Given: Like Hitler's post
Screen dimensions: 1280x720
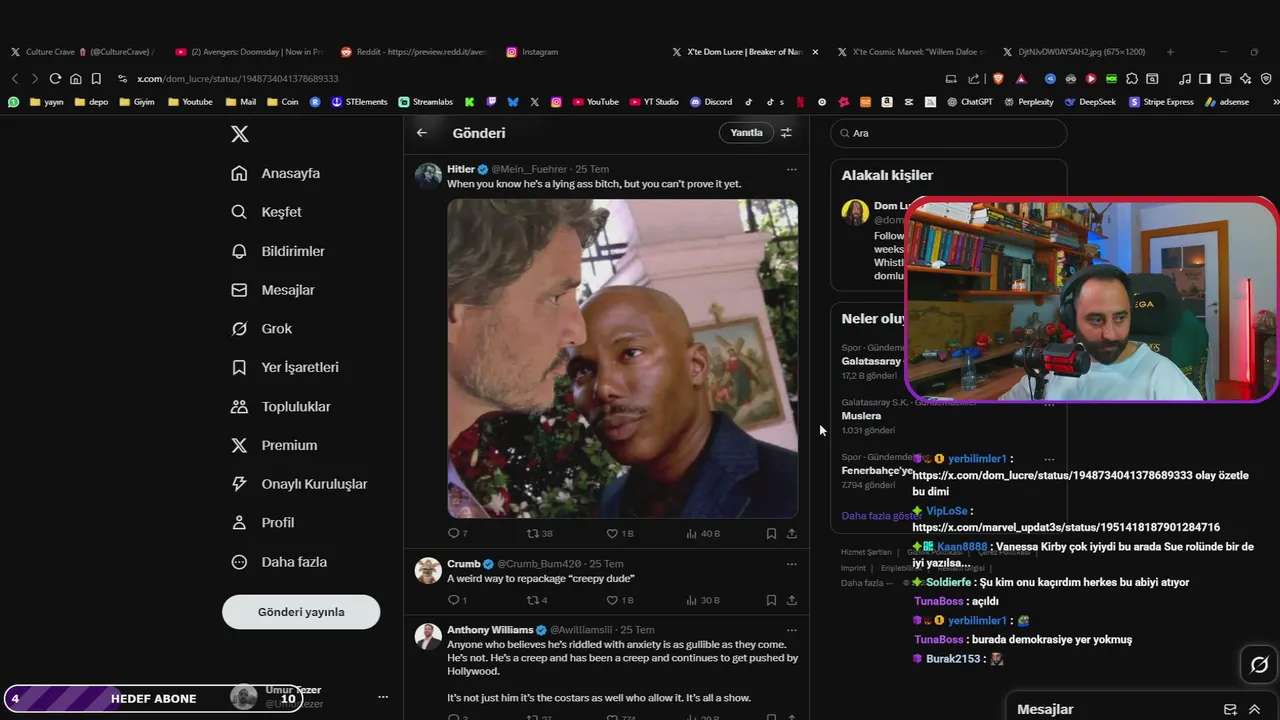Looking at the screenshot, I should pos(620,534).
